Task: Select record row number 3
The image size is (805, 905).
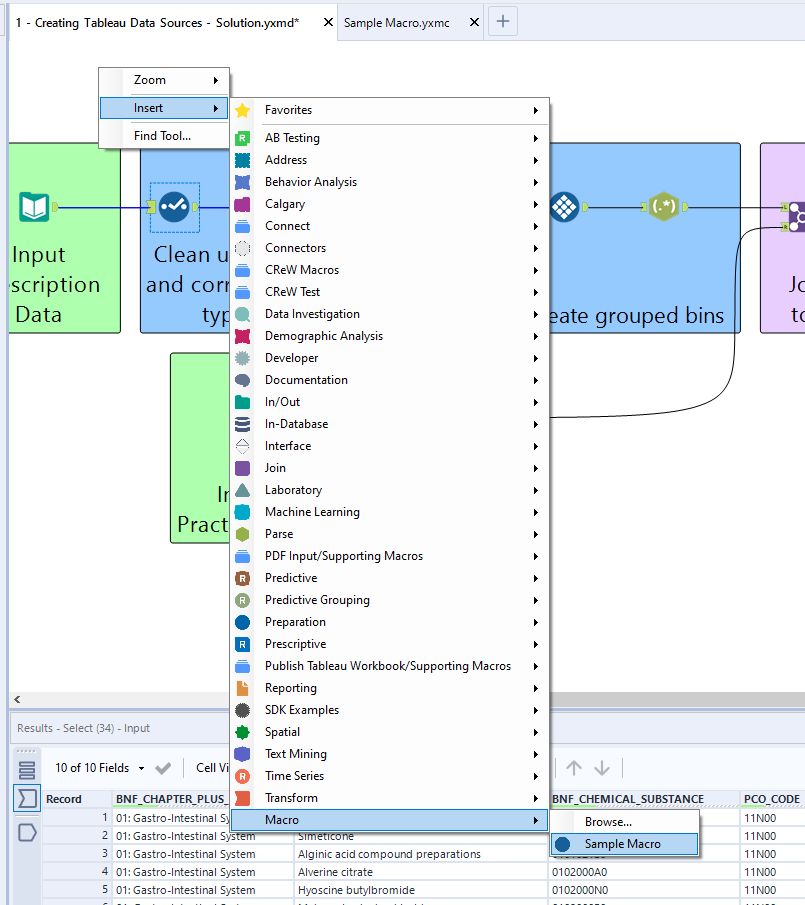Action: 77,854
